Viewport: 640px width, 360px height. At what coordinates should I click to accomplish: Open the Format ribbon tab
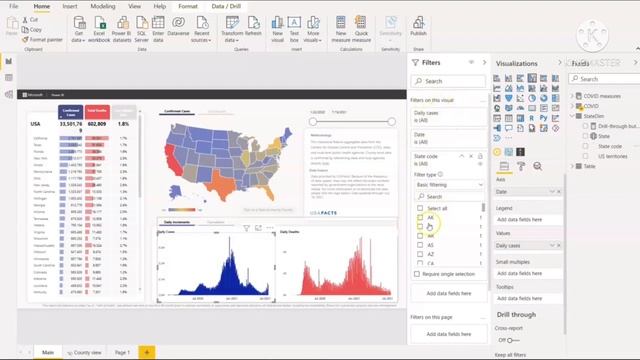[x=188, y=6]
